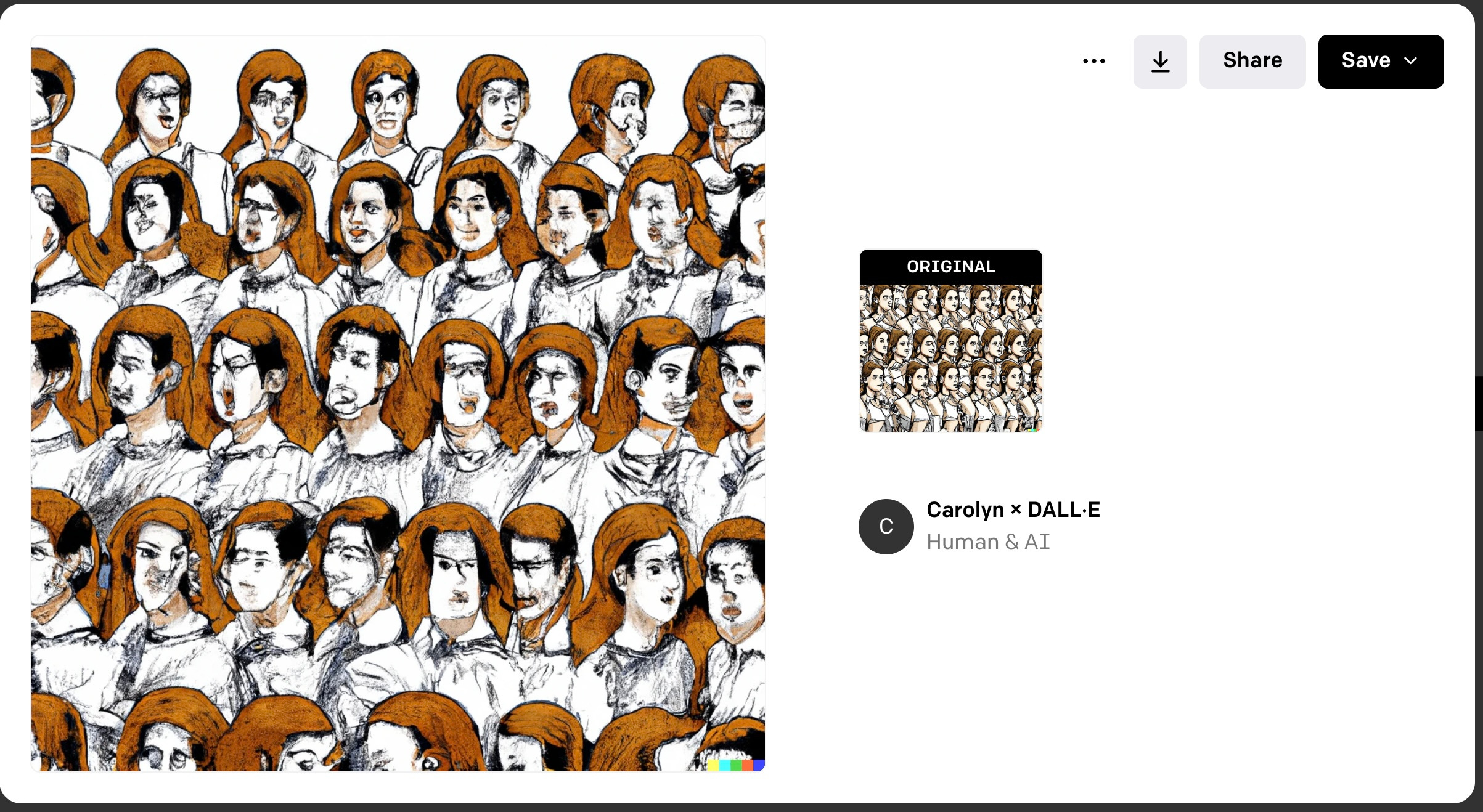Click the yellow DALL·E signature square

[x=713, y=765]
